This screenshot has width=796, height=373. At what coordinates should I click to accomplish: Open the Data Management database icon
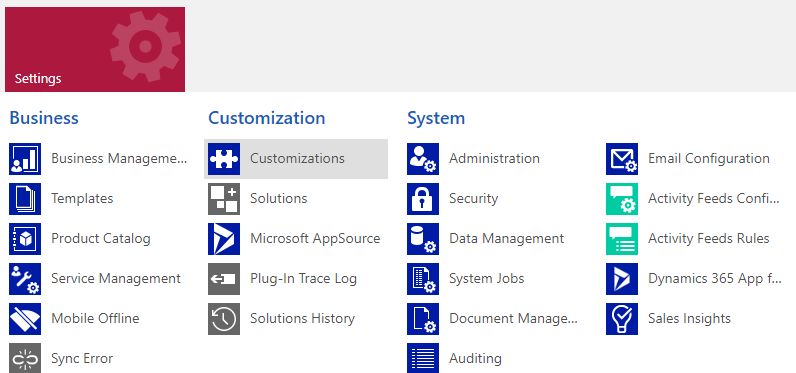click(x=423, y=239)
